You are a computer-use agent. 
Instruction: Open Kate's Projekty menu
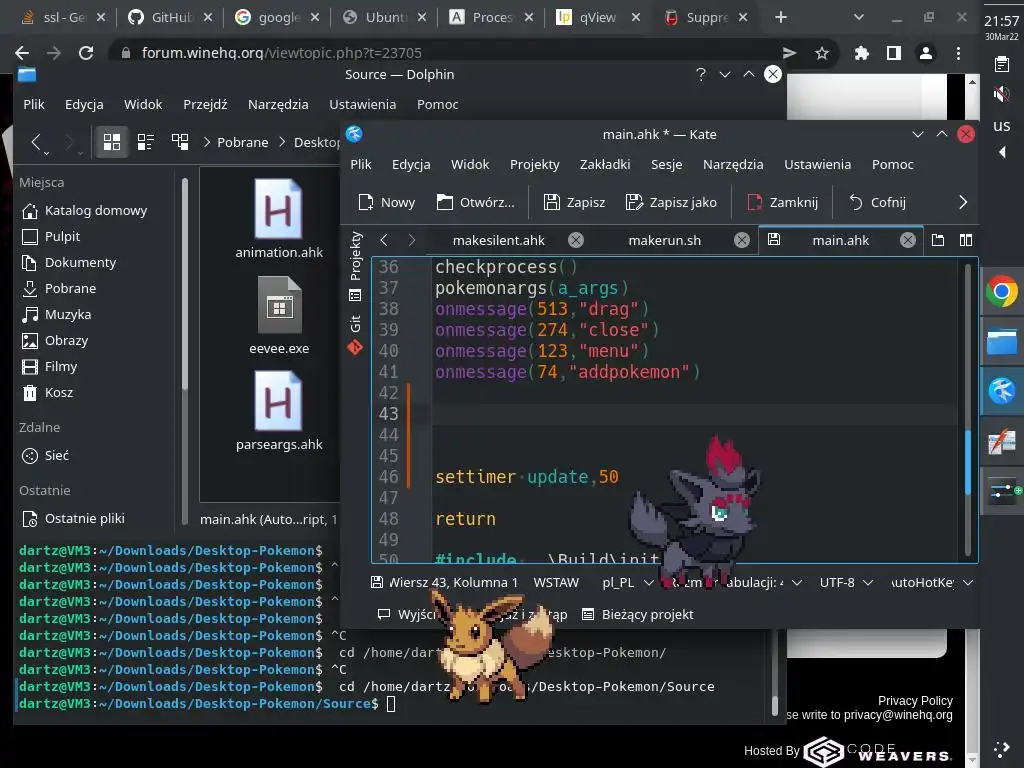(x=534, y=165)
